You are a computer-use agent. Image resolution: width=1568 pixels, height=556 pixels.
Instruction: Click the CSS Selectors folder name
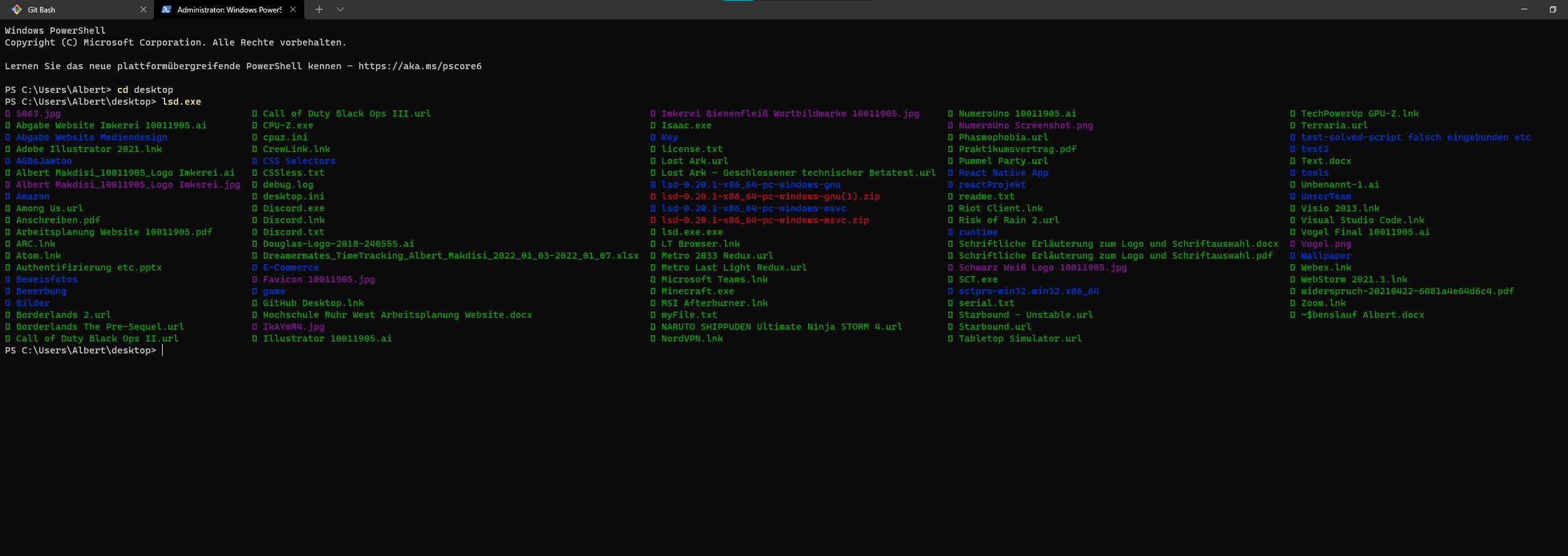tap(299, 161)
